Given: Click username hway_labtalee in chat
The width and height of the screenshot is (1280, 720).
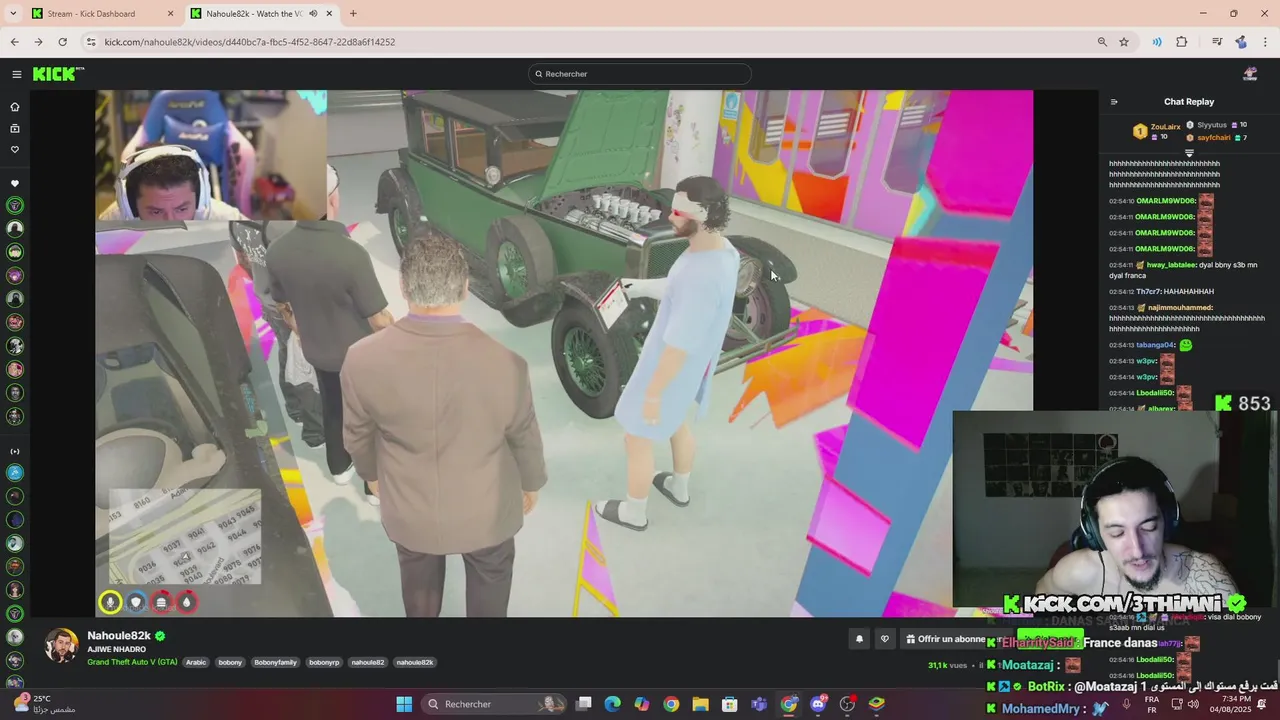Looking at the screenshot, I should point(1171,265).
